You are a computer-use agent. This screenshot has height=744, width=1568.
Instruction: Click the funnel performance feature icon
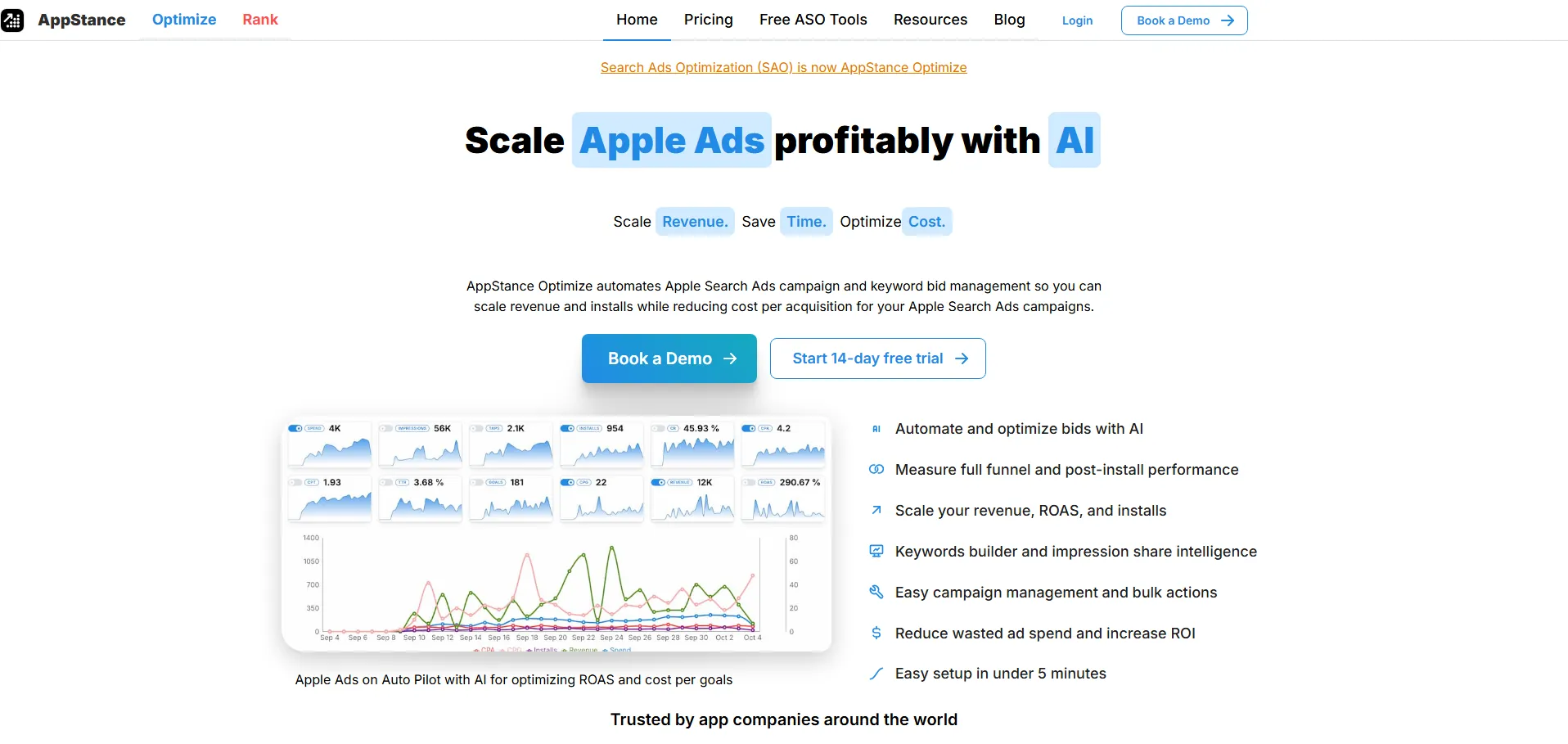876,470
